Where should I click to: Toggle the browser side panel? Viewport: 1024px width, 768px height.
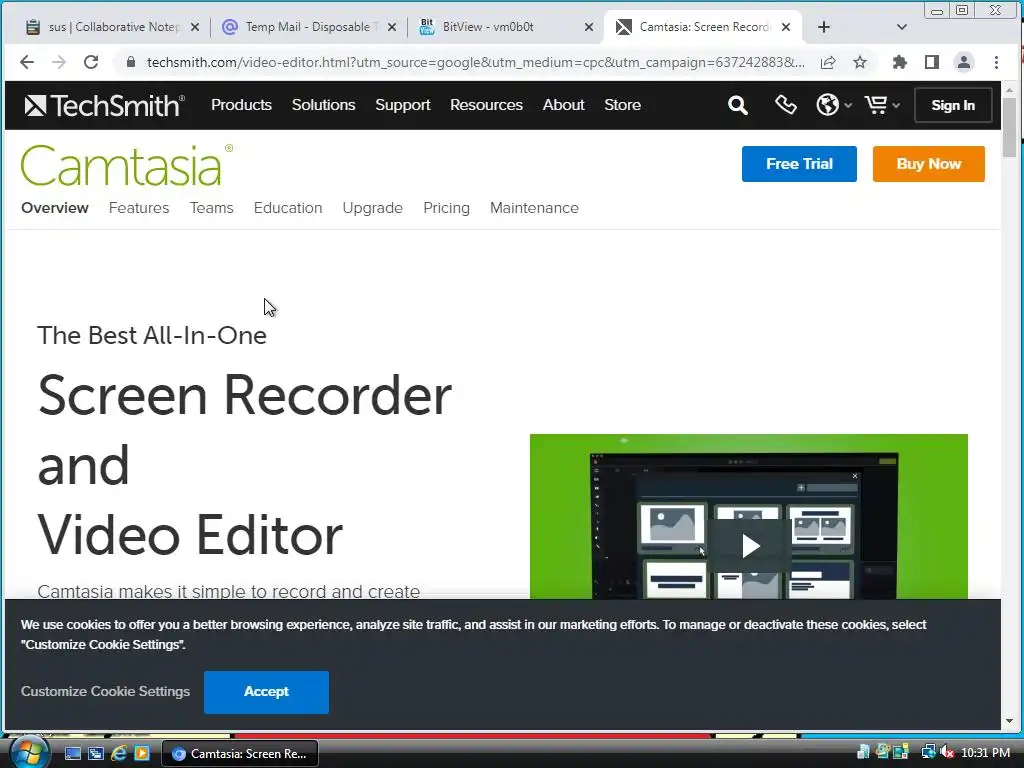click(931, 62)
